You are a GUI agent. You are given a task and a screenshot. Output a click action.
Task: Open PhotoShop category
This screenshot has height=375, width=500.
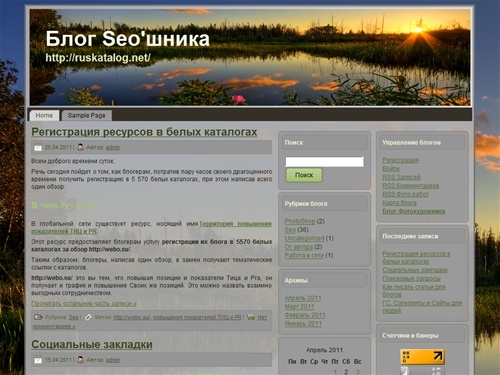point(300,221)
